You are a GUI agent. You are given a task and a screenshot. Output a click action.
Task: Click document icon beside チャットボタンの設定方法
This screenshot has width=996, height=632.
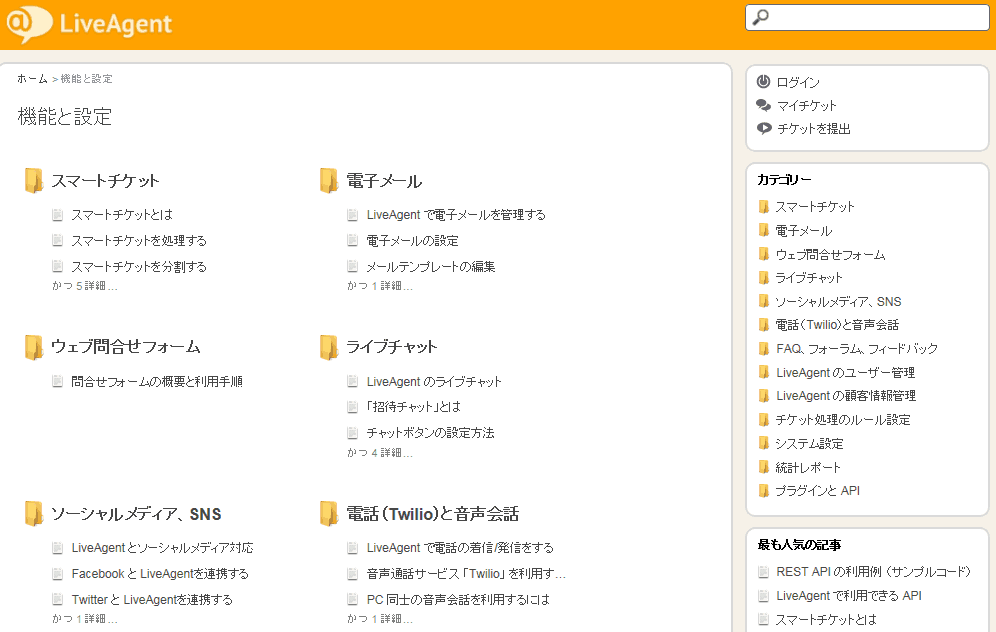353,433
